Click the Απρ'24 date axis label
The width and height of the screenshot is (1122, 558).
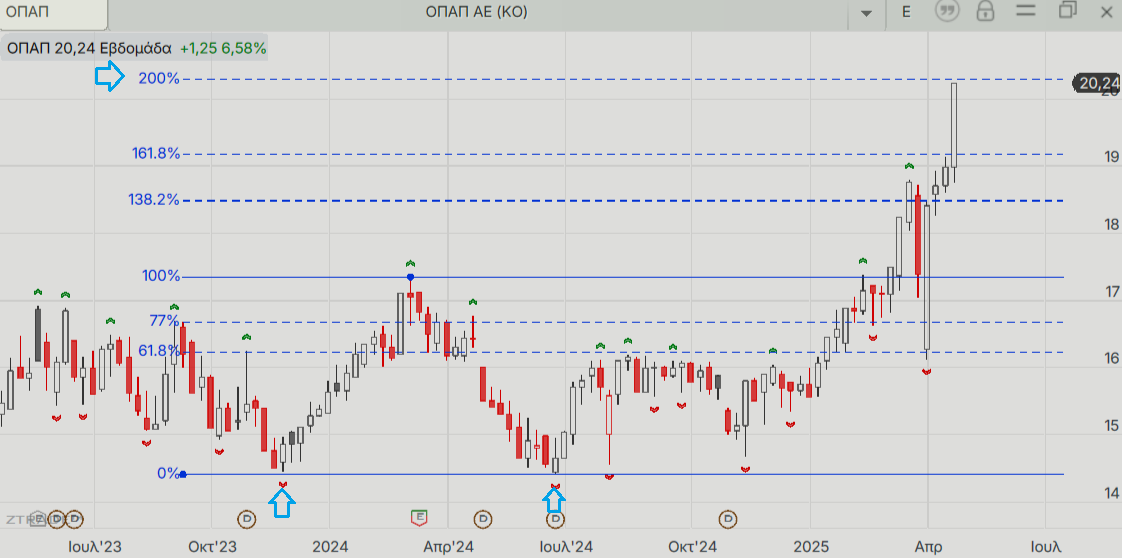449,547
